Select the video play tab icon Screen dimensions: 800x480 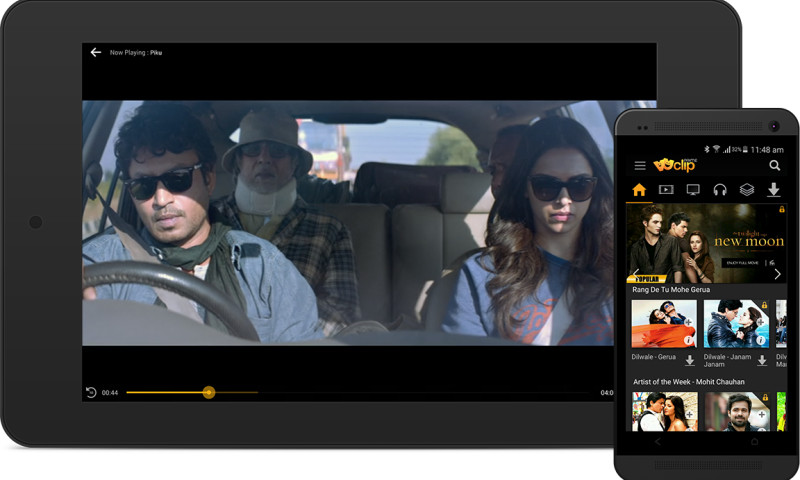point(666,190)
